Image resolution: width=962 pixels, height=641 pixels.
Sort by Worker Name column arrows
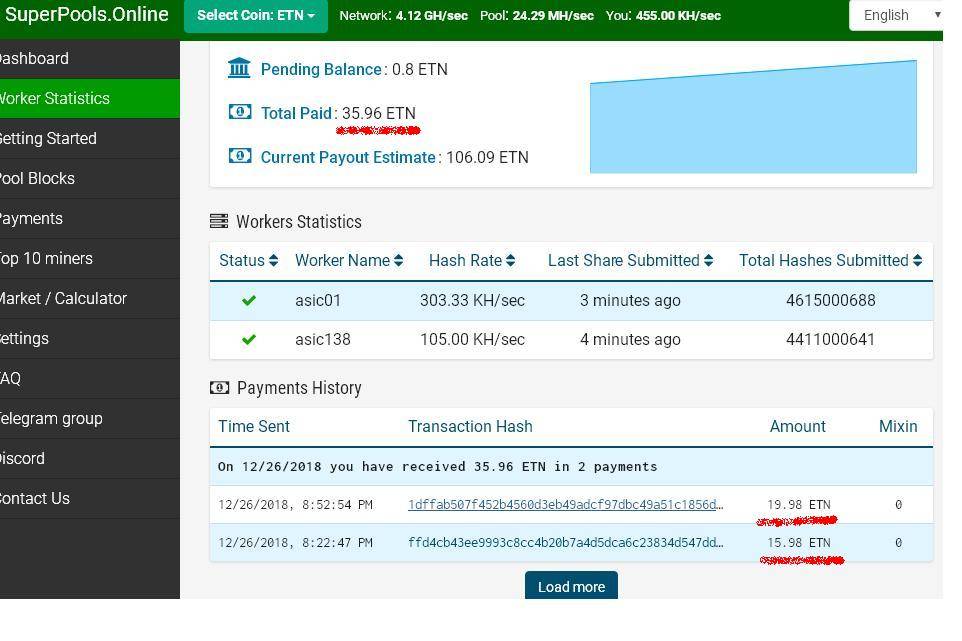(398, 261)
